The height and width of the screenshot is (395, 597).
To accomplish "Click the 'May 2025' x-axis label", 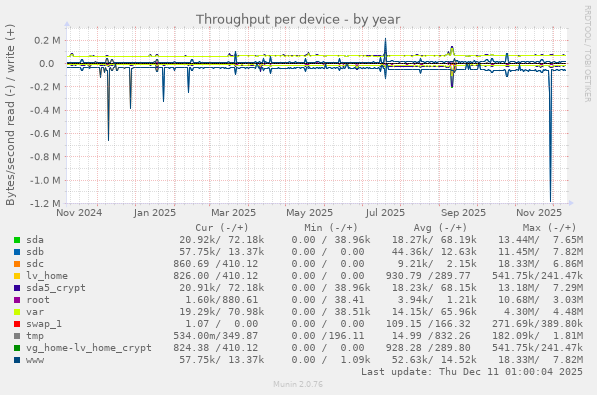I will pos(310,213).
